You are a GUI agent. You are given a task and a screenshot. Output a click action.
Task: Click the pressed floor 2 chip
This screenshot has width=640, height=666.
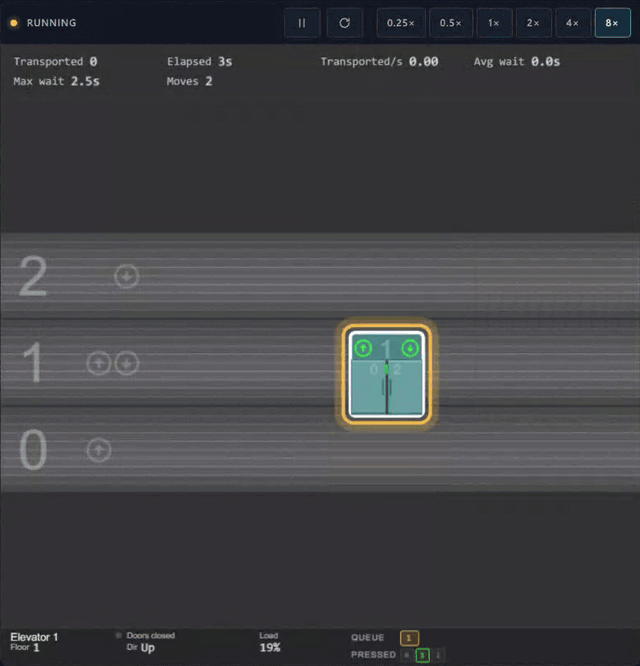click(438, 655)
